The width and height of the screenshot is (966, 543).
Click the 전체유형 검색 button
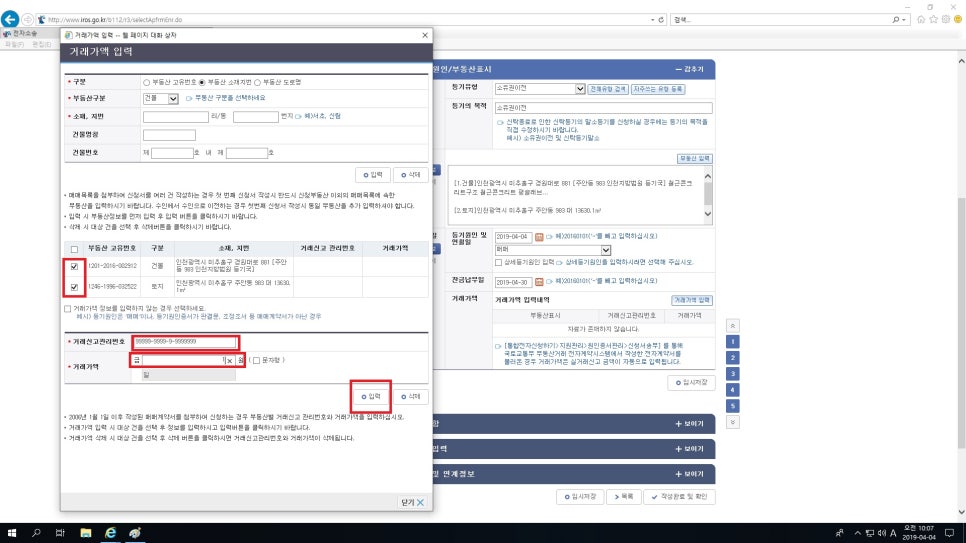pos(608,89)
